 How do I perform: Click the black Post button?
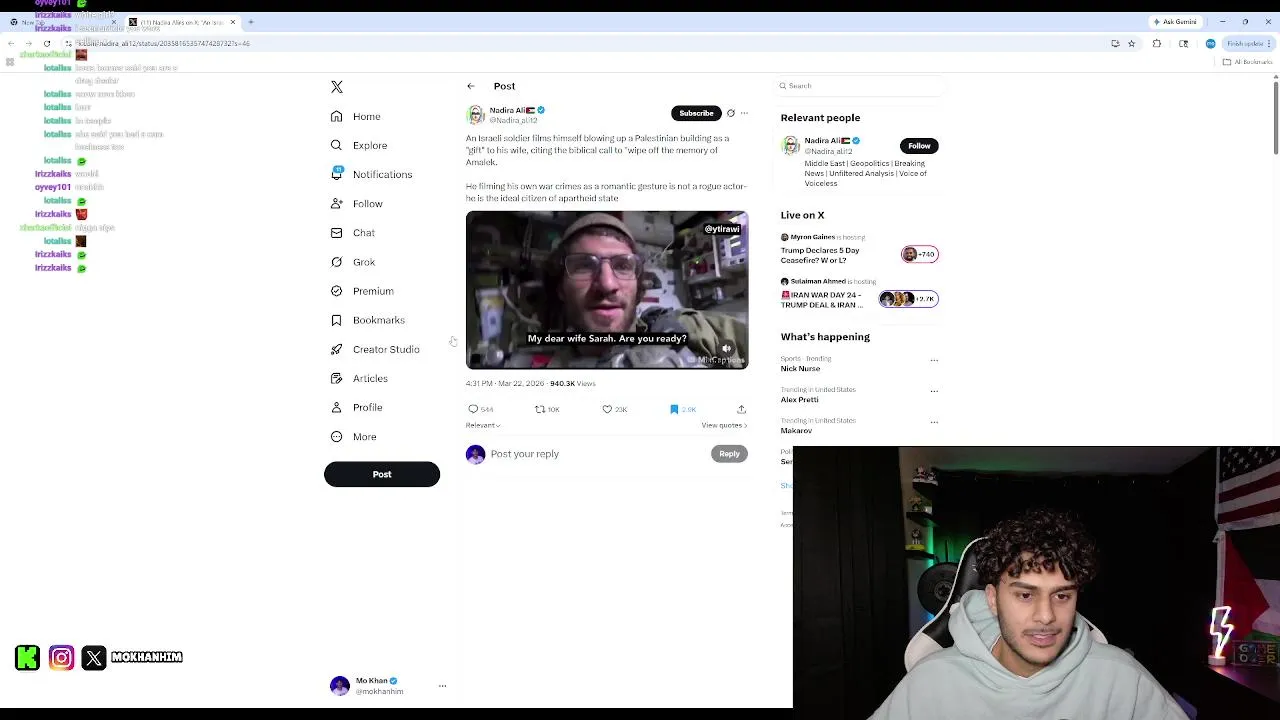click(x=382, y=474)
